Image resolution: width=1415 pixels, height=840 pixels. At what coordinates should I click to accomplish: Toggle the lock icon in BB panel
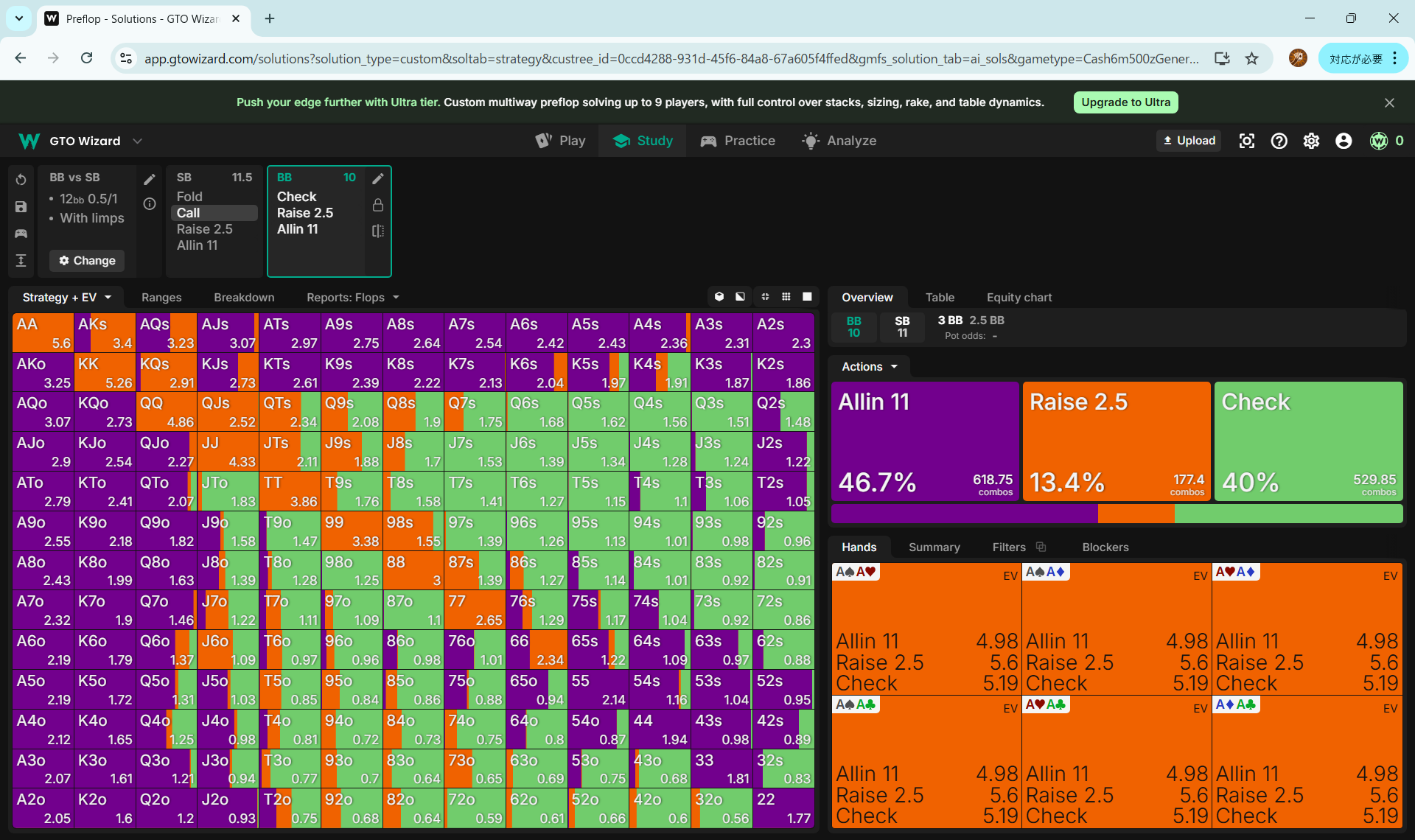point(378,205)
